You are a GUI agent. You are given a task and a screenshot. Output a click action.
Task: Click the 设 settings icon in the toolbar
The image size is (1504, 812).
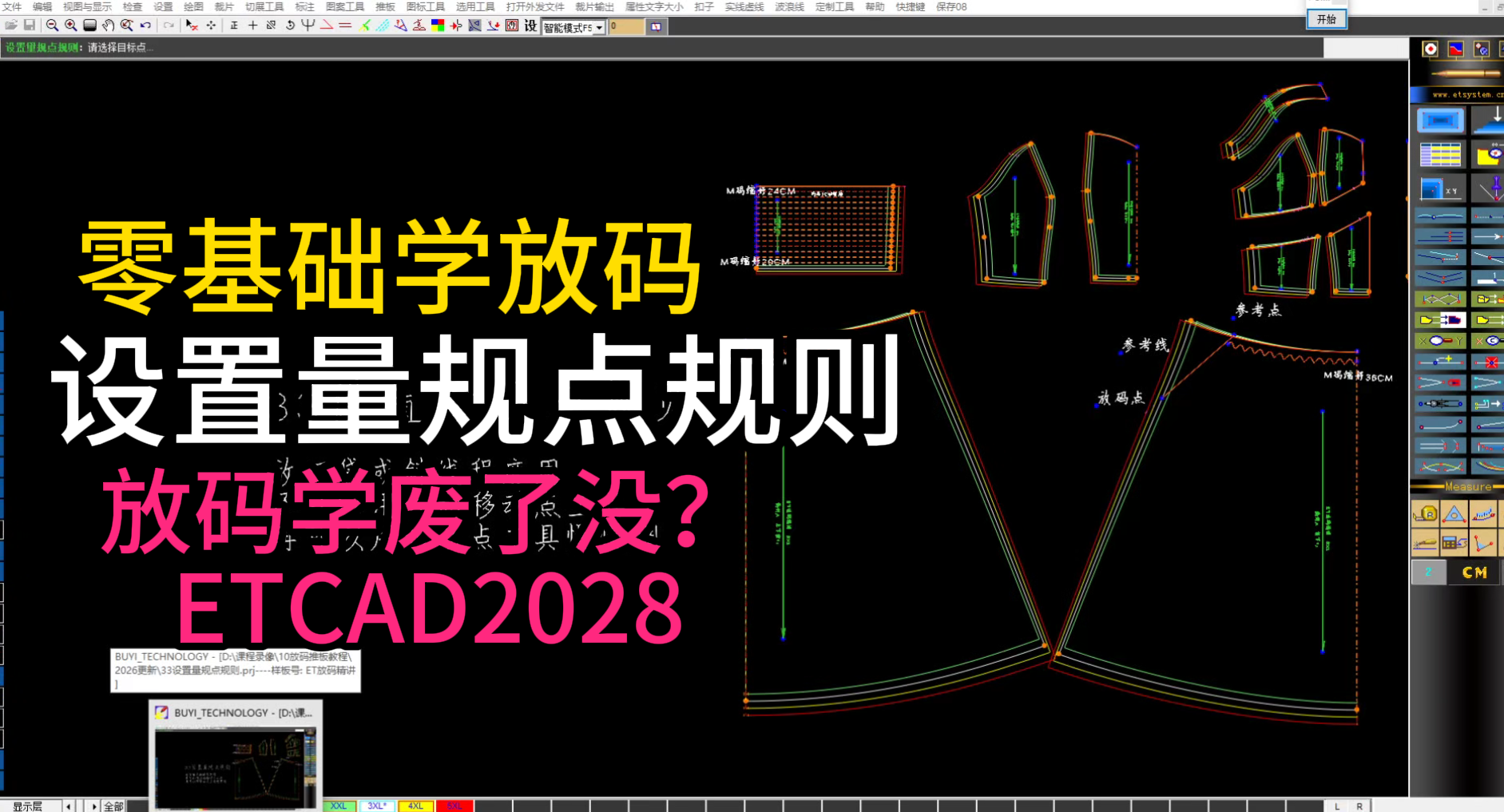(x=529, y=26)
